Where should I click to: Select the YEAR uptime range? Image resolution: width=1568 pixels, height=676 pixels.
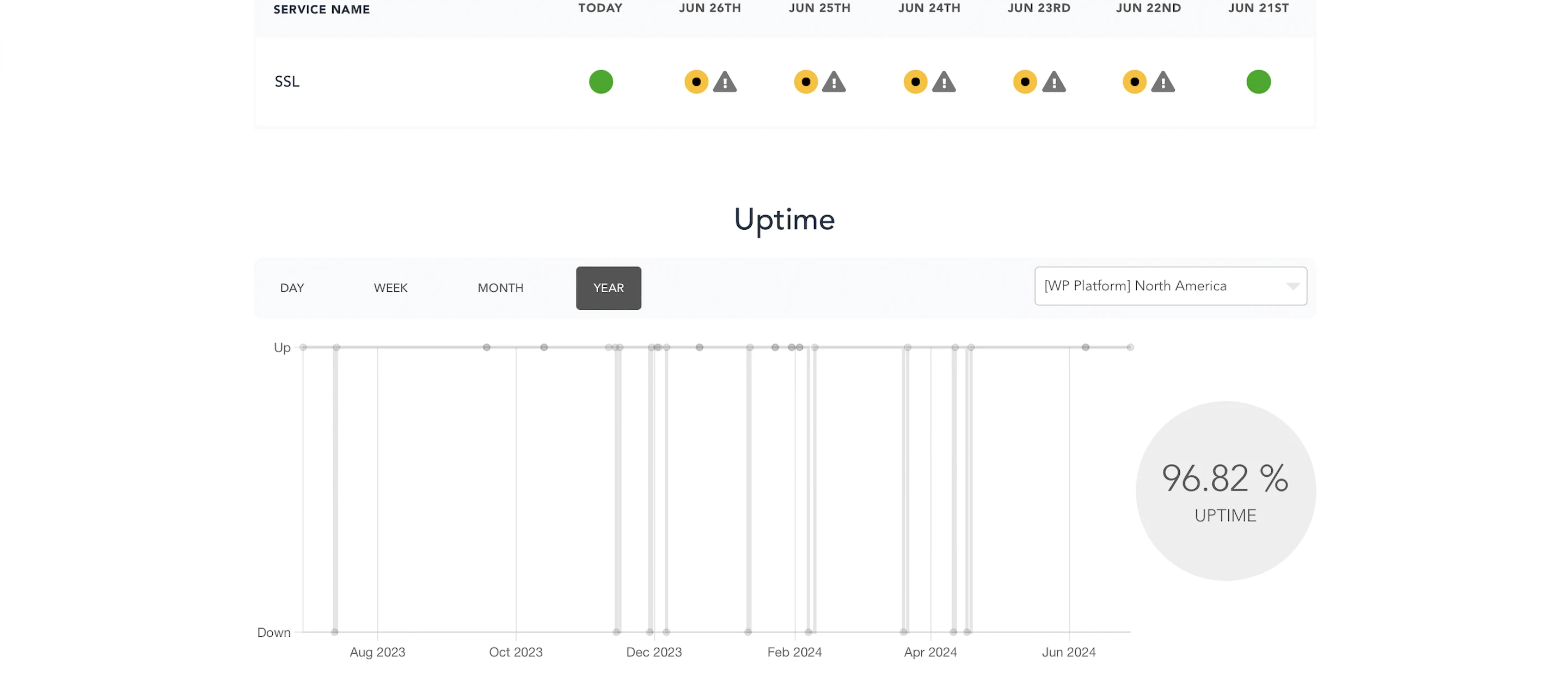click(608, 288)
